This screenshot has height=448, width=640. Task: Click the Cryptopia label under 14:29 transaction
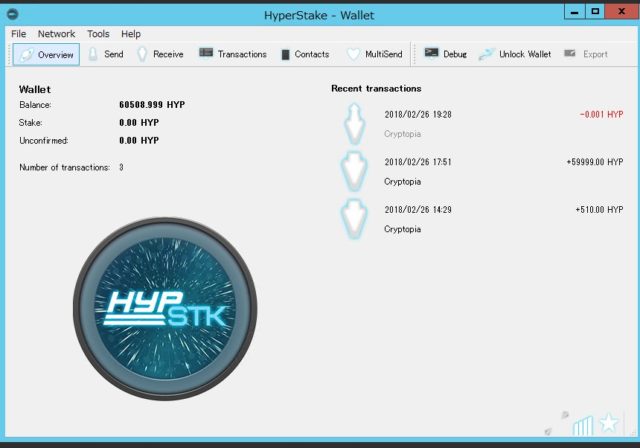[x=402, y=229]
